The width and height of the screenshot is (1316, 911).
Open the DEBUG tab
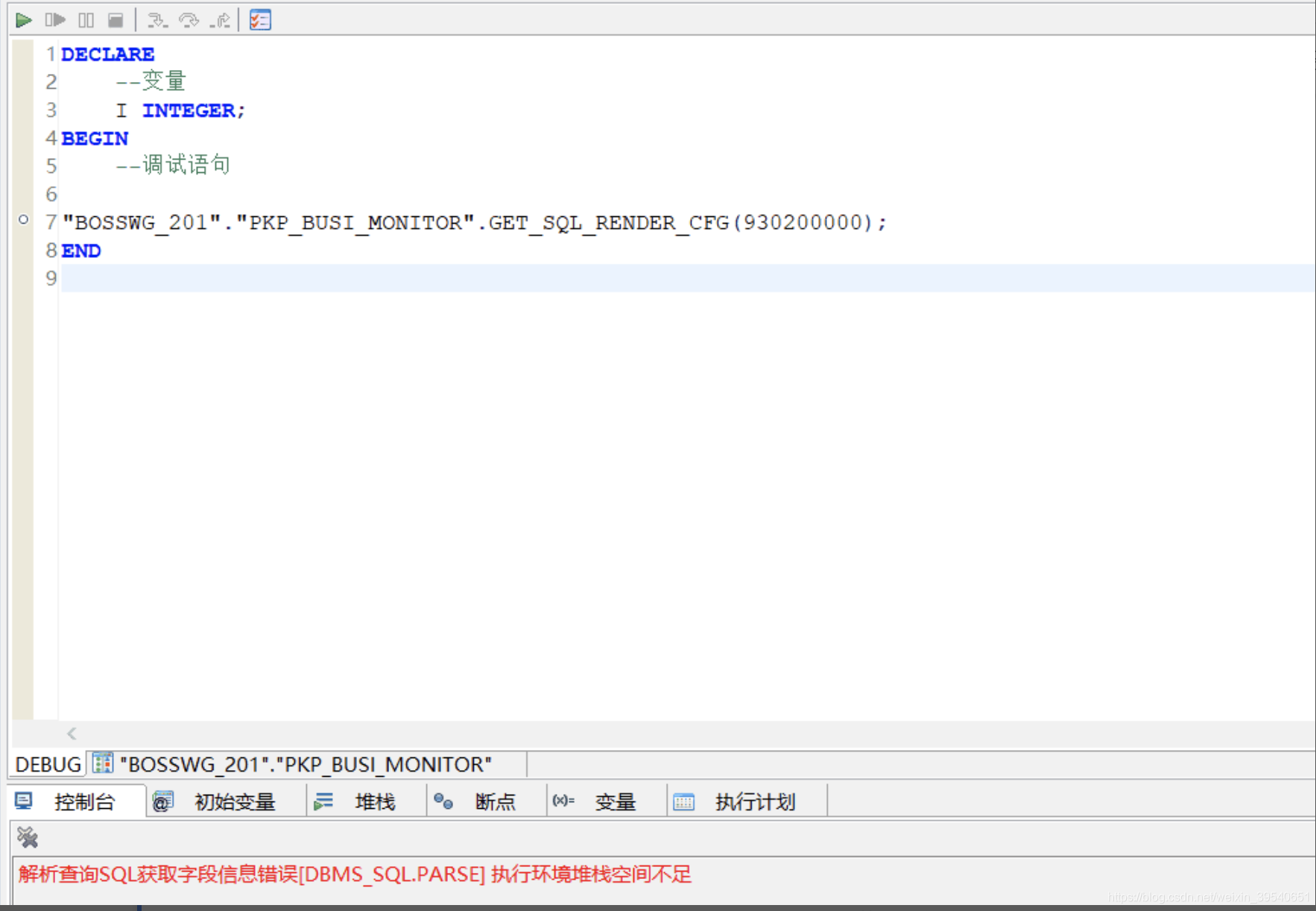pyautogui.click(x=48, y=765)
